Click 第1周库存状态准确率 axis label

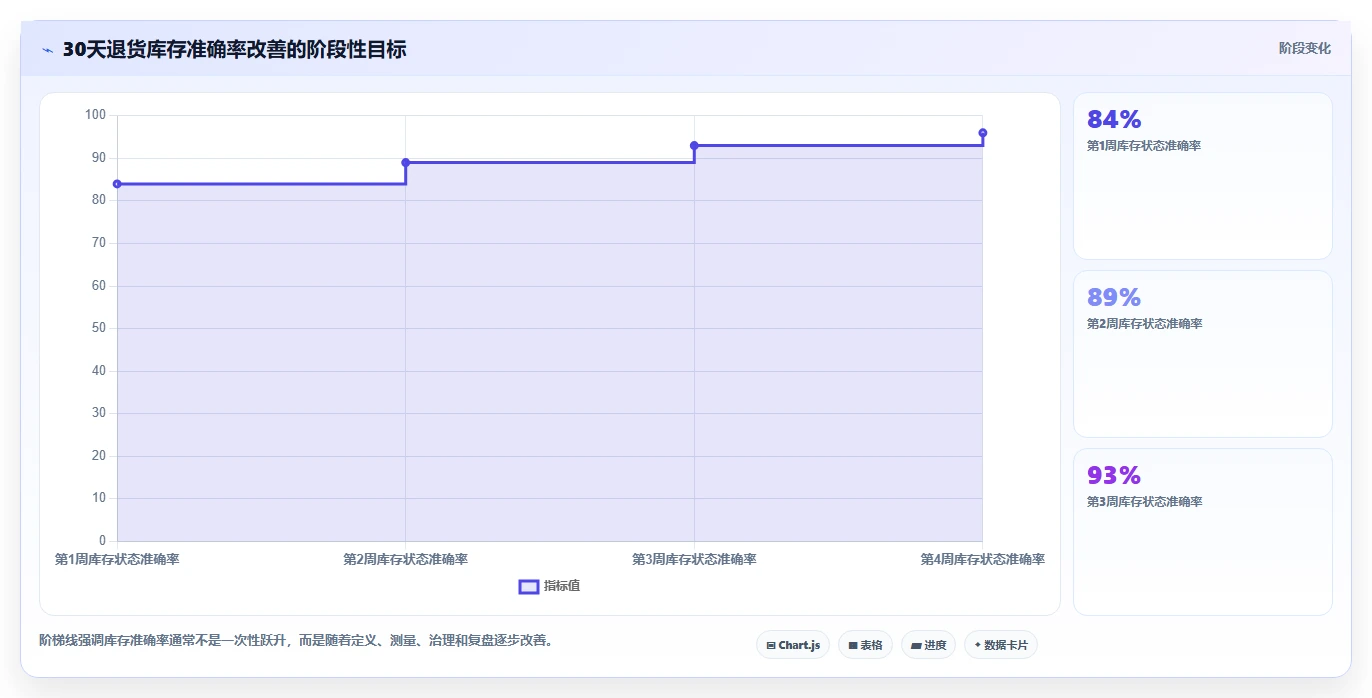(x=117, y=559)
